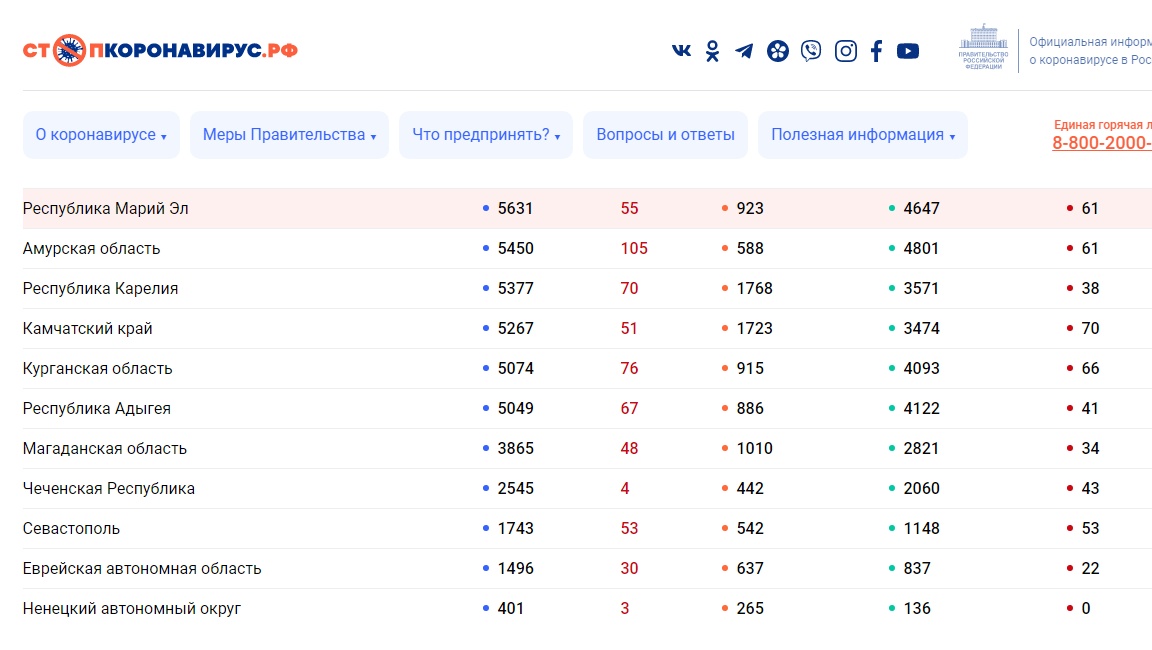1152x650 pixels.
Task: Click the 8-800-2000 hotline number link
Action: pyautogui.click(x=1101, y=143)
